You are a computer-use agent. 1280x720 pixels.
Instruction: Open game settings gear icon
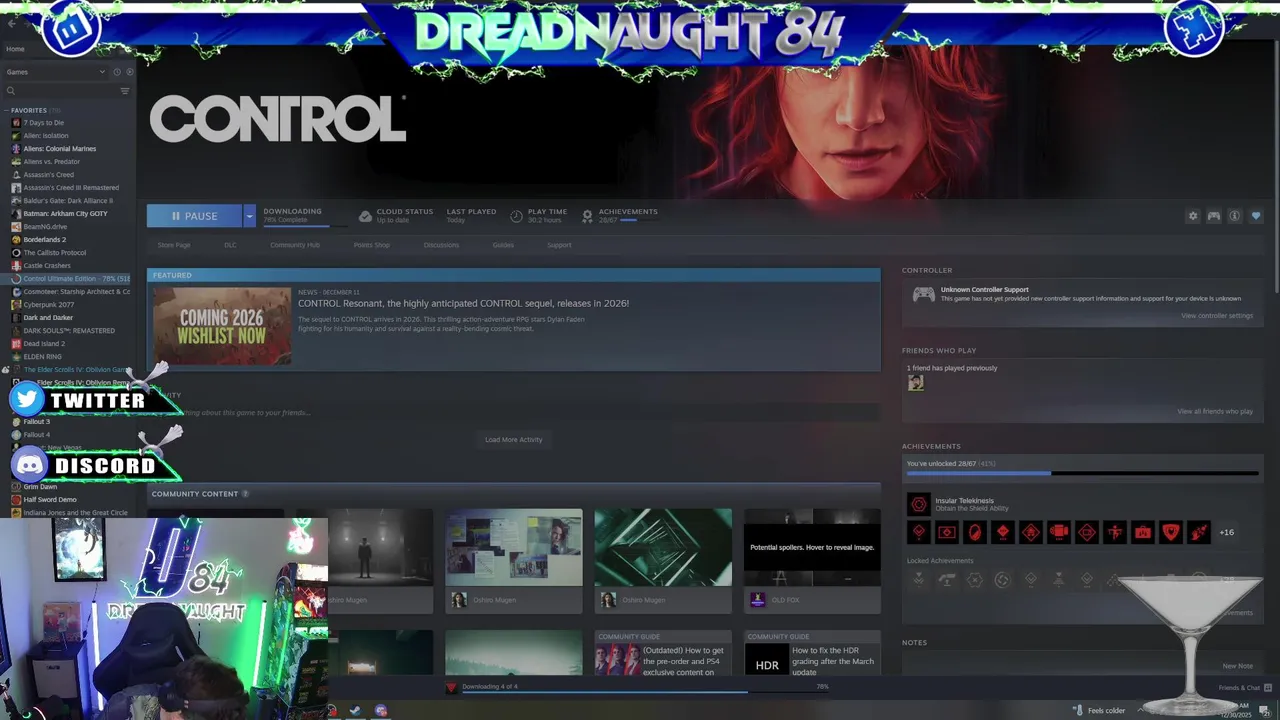click(x=1192, y=216)
